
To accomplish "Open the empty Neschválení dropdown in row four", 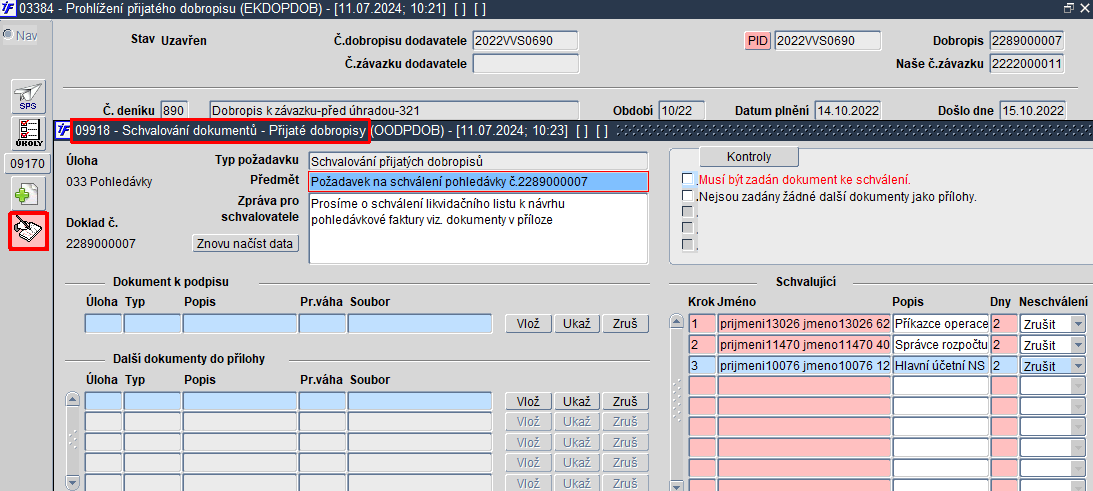I will pos(1078,386).
